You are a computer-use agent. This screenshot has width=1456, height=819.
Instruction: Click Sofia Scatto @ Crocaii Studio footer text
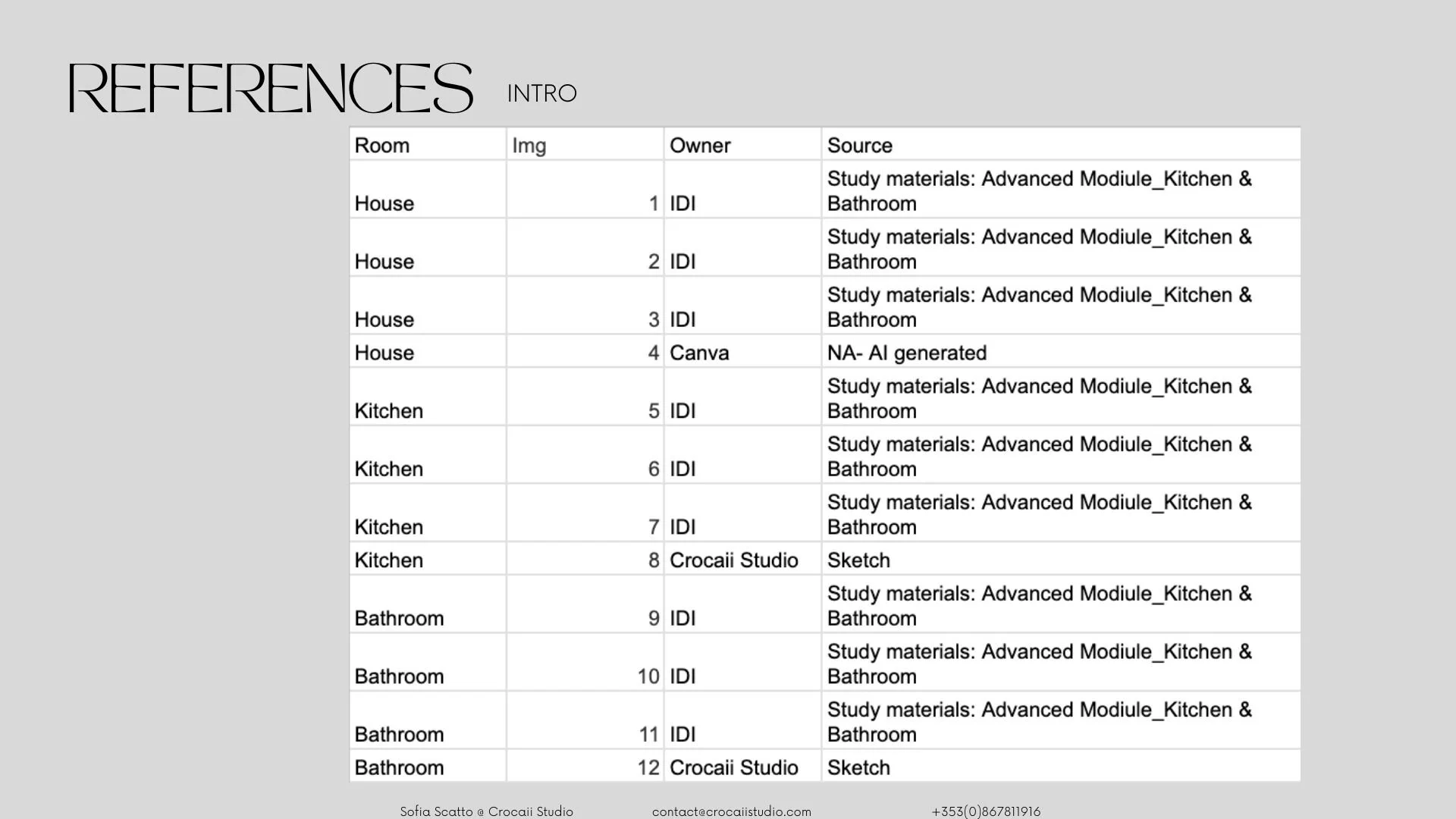(x=486, y=811)
